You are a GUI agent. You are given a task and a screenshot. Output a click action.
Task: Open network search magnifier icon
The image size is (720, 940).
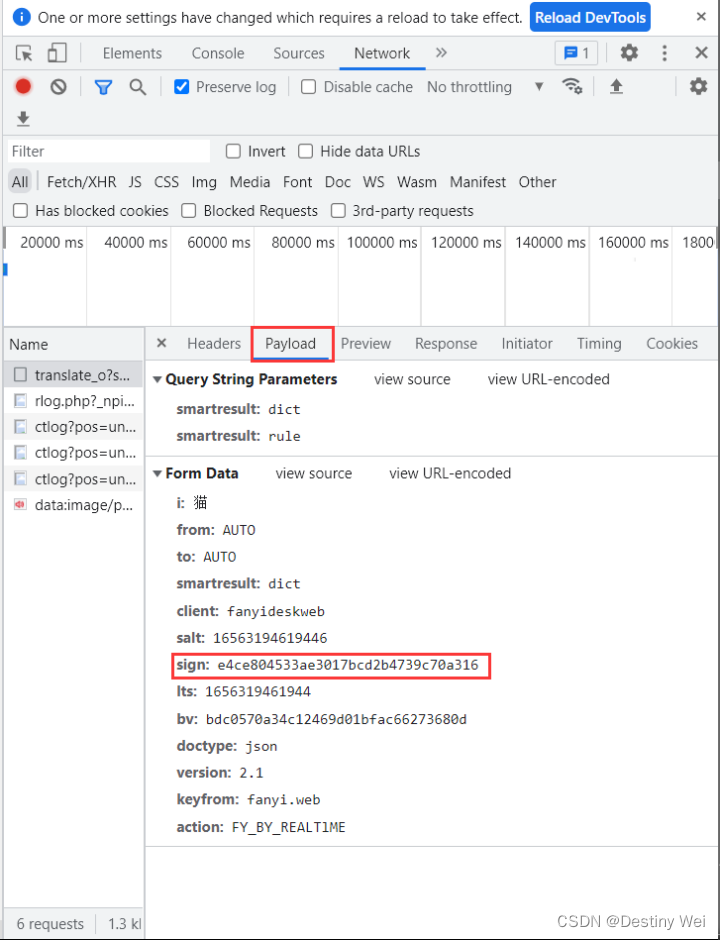(x=138, y=87)
